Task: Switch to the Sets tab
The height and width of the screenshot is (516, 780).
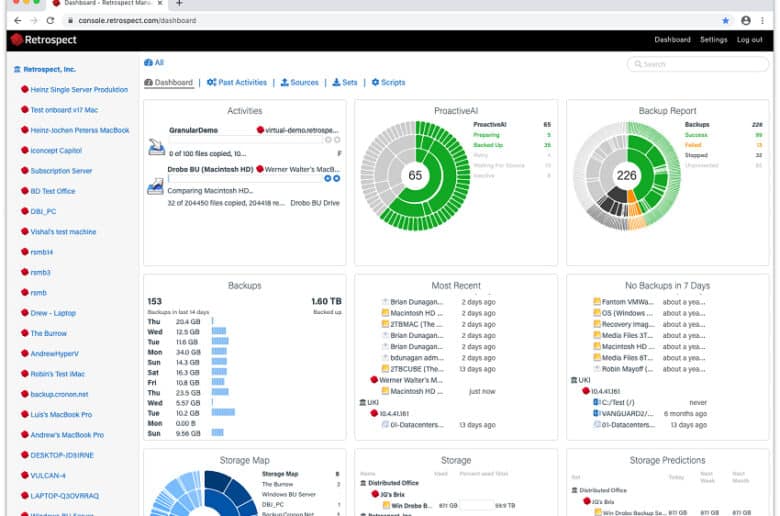Action: point(345,83)
